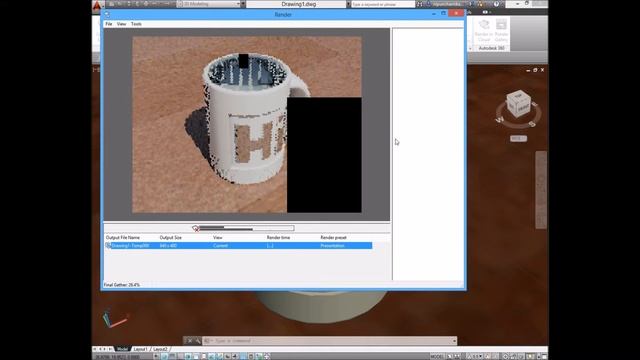Image resolution: width=640 pixels, height=360 pixels.
Task: Click the ViewCube top face
Action: 518,96
